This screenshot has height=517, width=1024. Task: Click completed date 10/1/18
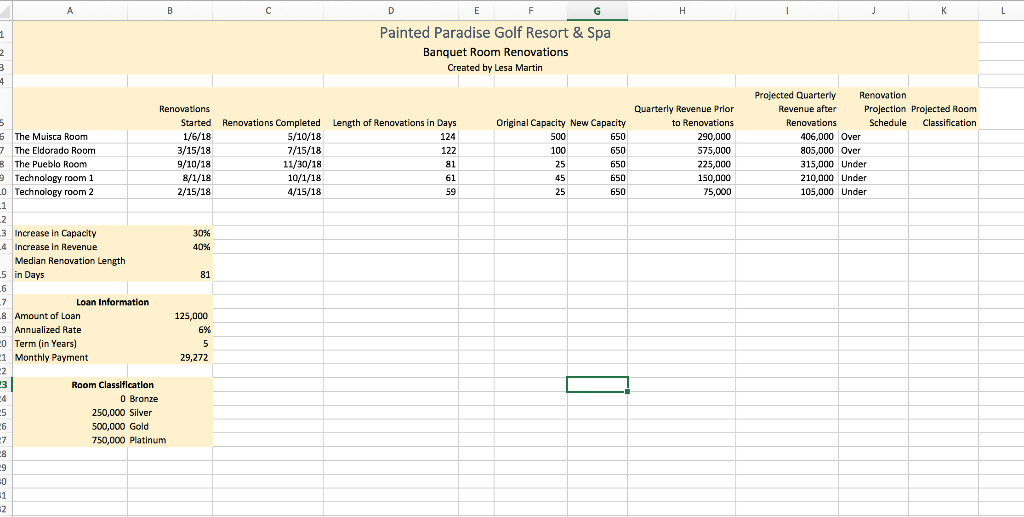(268, 178)
